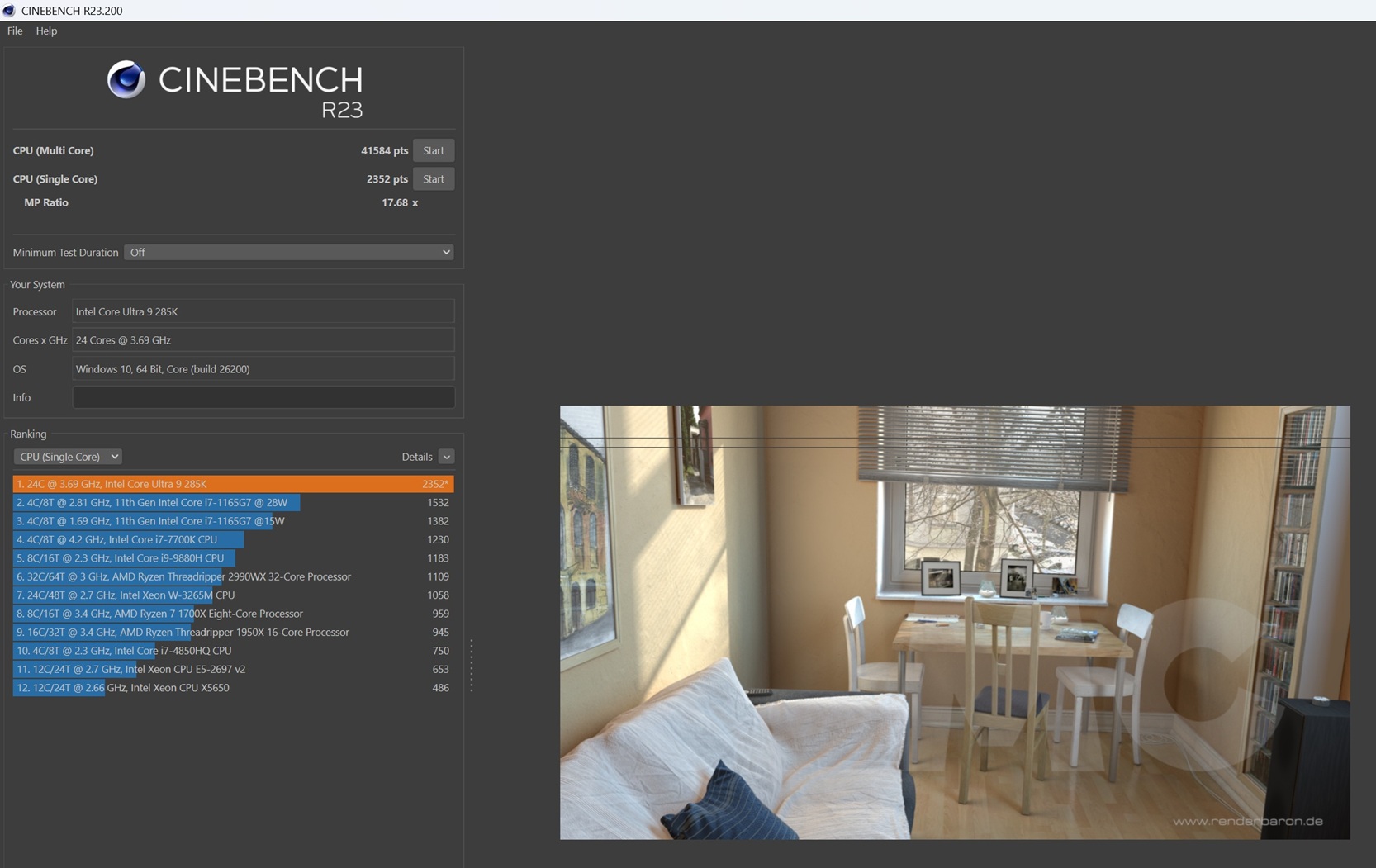Select the Threadripper 2990WX ranking entry
1376x868 pixels.
(233, 576)
